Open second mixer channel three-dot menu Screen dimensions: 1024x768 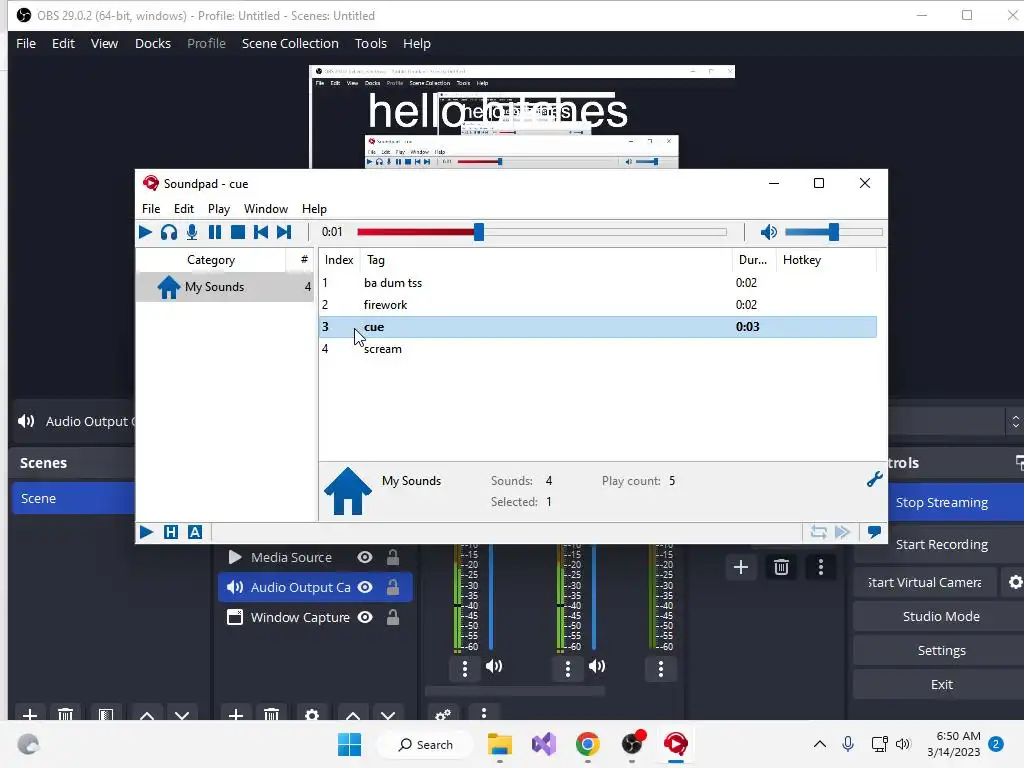point(568,669)
